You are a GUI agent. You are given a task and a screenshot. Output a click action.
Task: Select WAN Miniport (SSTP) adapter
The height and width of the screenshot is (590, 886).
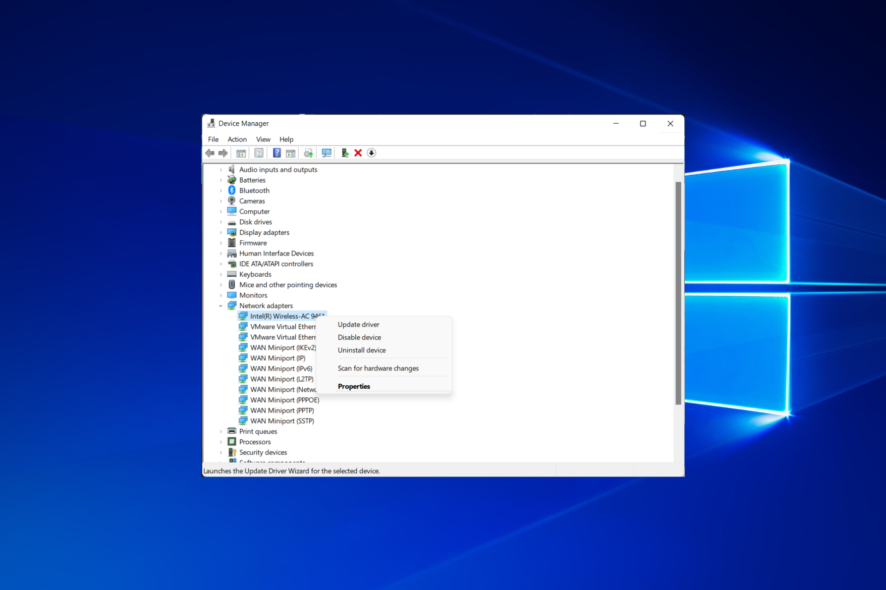point(283,421)
